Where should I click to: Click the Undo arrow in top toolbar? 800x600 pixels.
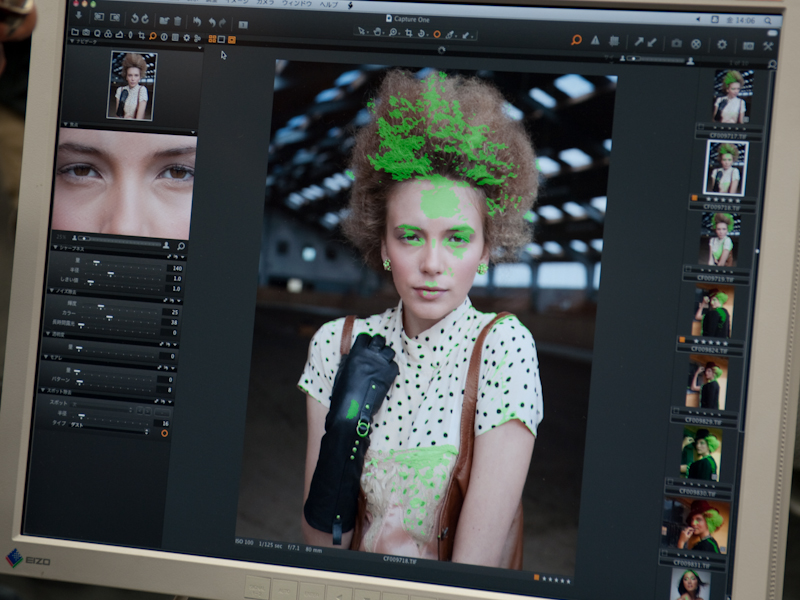pyautogui.click(x=212, y=22)
